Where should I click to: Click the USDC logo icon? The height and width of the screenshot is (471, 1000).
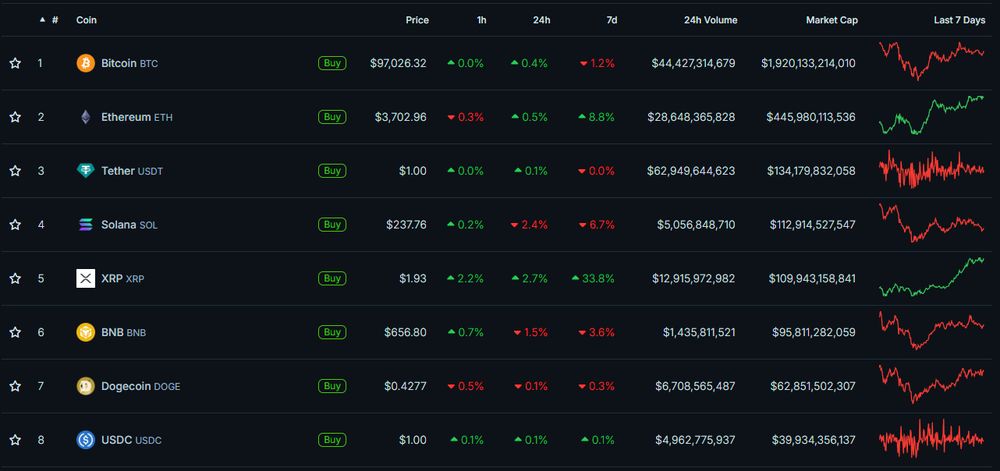[x=85, y=440]
